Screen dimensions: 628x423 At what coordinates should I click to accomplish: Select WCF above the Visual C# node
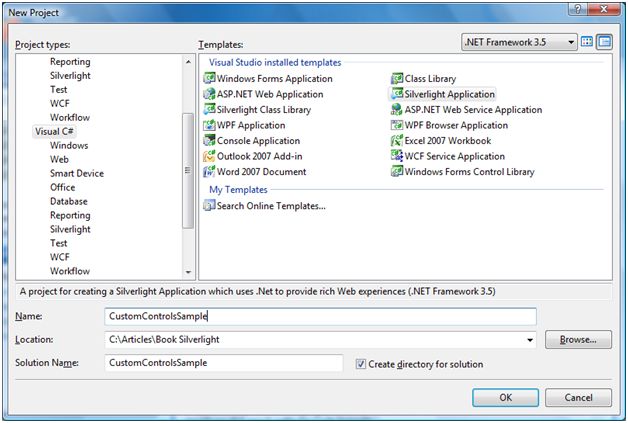[x=60, y=103]
